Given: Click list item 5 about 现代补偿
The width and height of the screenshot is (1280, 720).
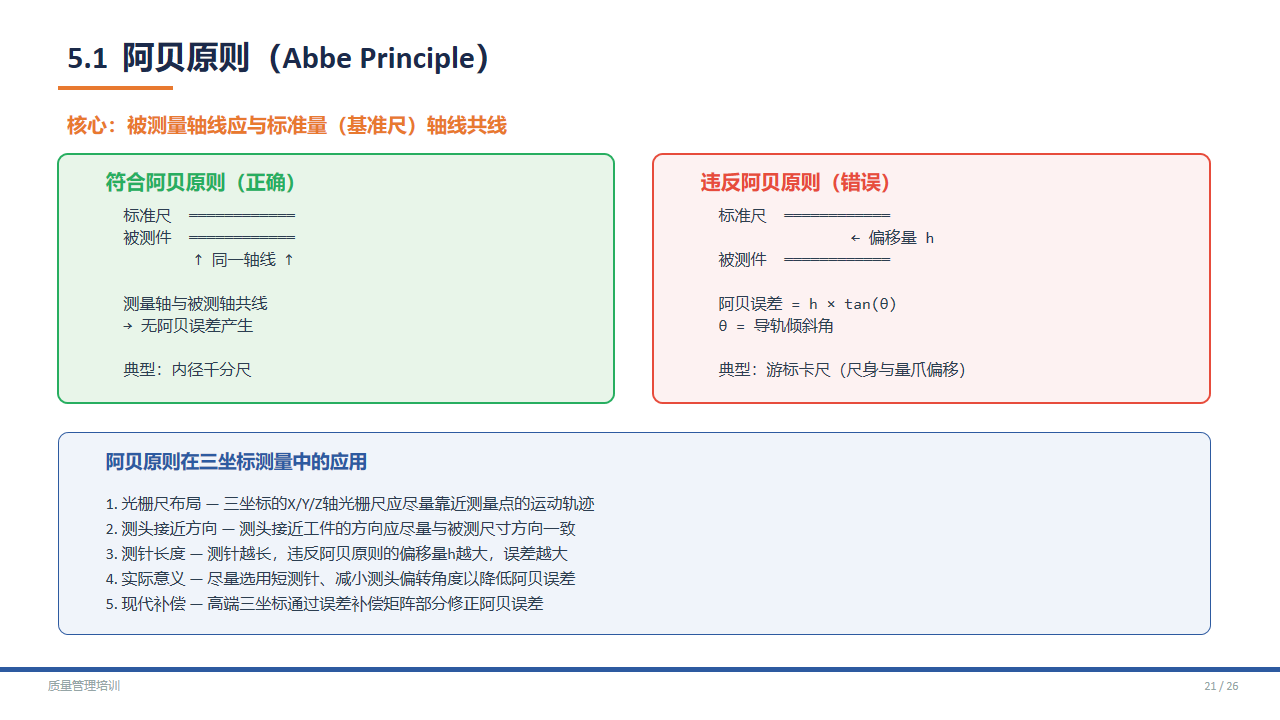Looking at the screenshot, I should [324, 604].
